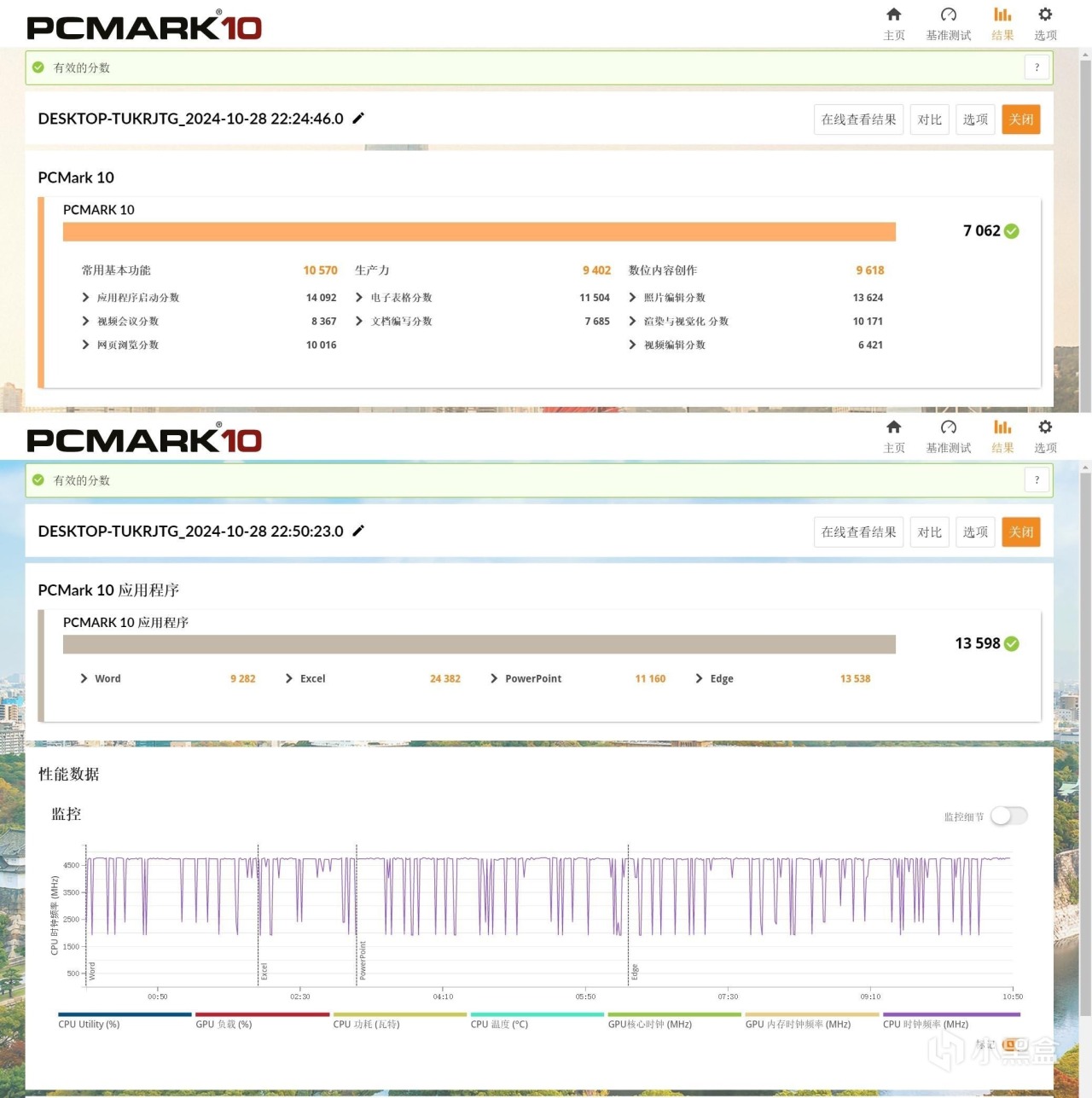
Task: Select 结果 chart icon in 22:50:23 window
Action: point(1002,427)
